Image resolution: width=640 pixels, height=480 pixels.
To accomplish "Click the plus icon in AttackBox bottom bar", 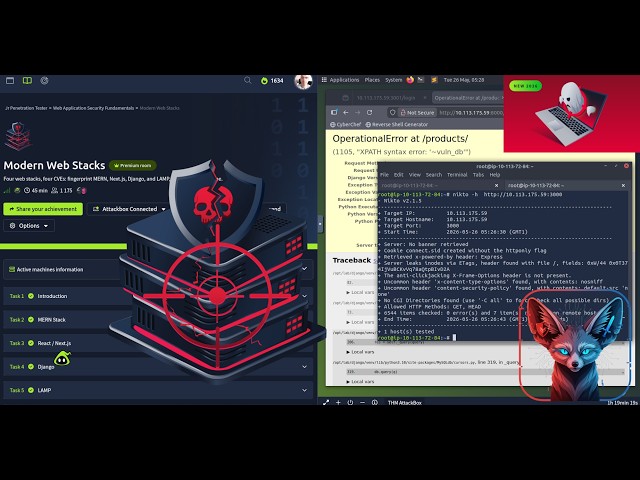I will 338,402.
